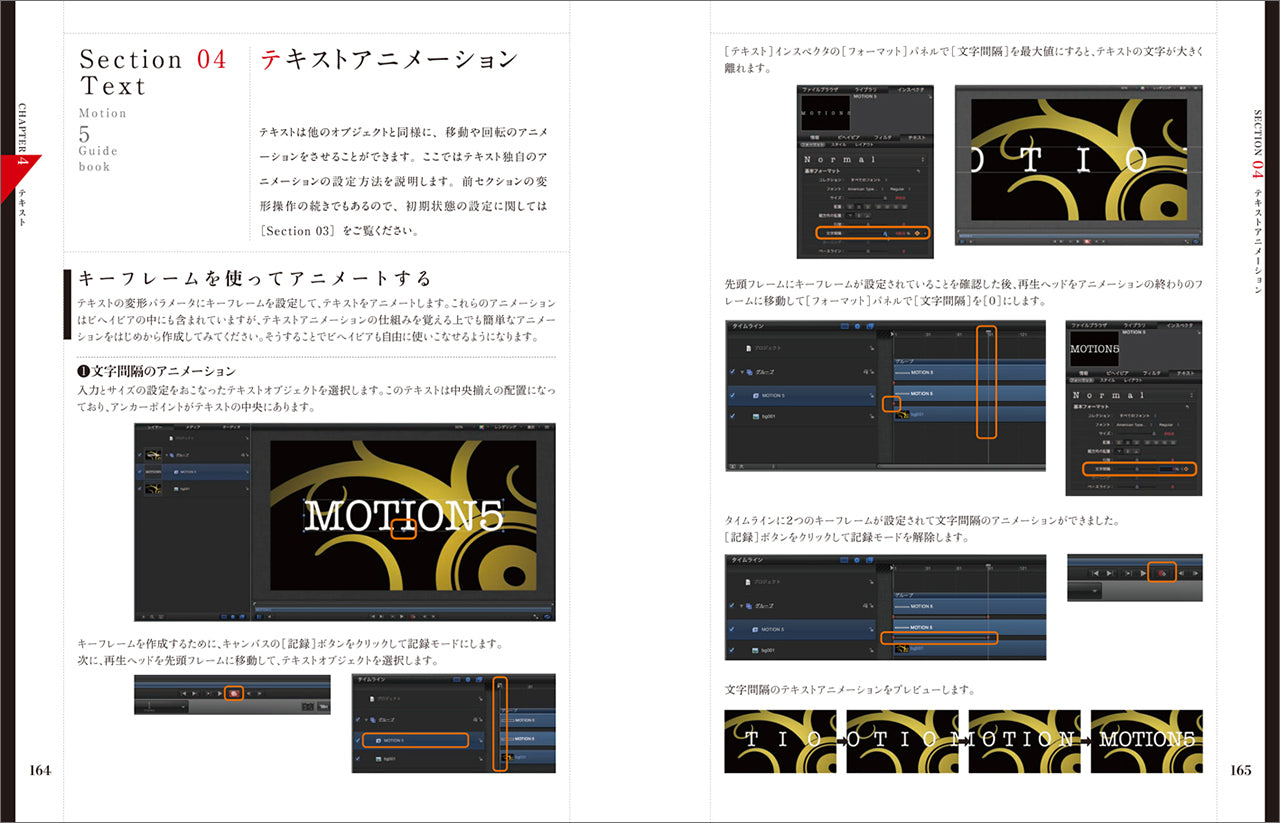Collapse the グループ triangle in page 164 Layers list
Viewport: 1280px width, 823px height.
pos(166,455)
